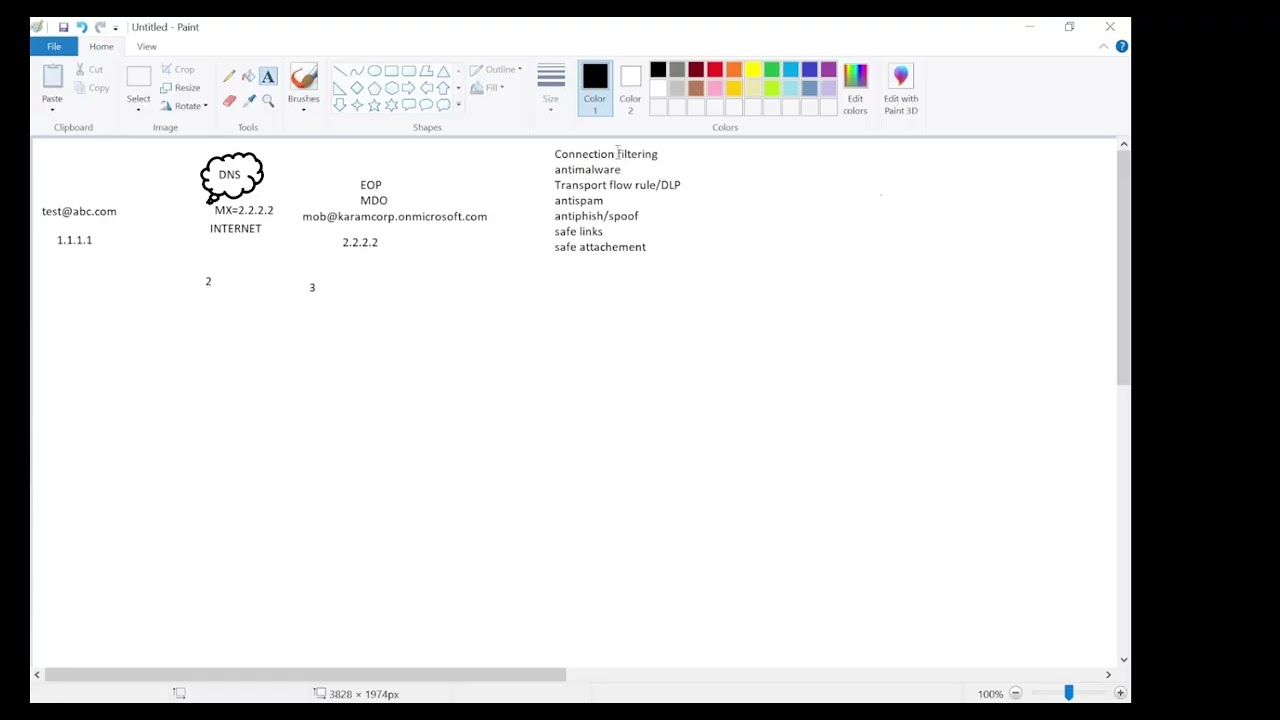
Task: Choose the straight Line shape
Action: [x=340, y=71]
